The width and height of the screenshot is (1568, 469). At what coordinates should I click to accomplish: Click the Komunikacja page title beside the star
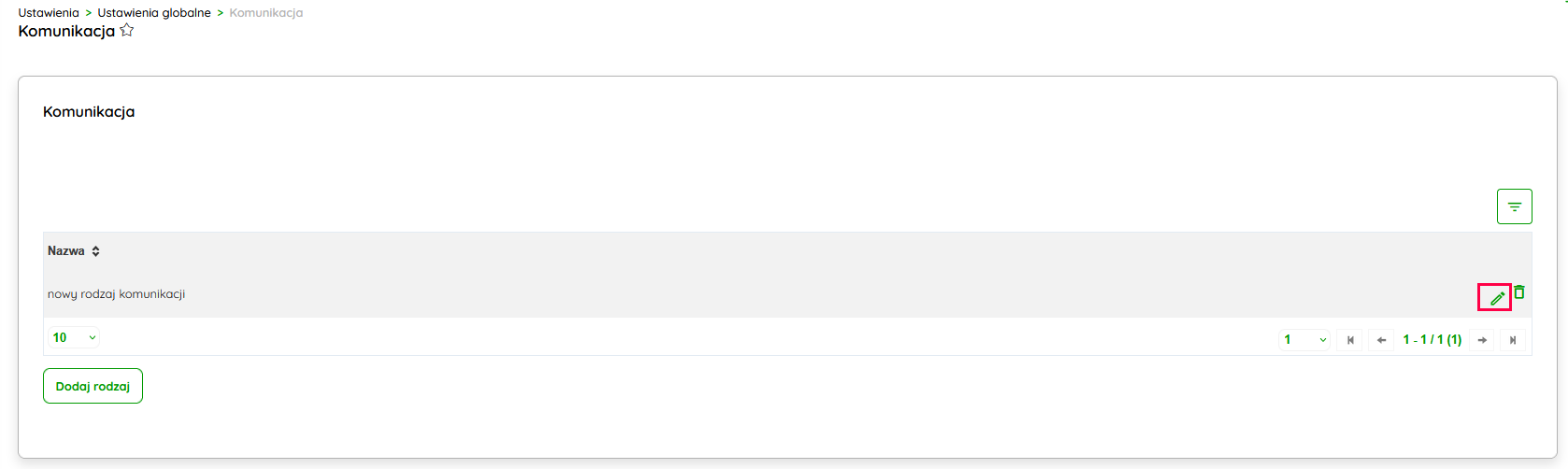(x=66, y=31)
